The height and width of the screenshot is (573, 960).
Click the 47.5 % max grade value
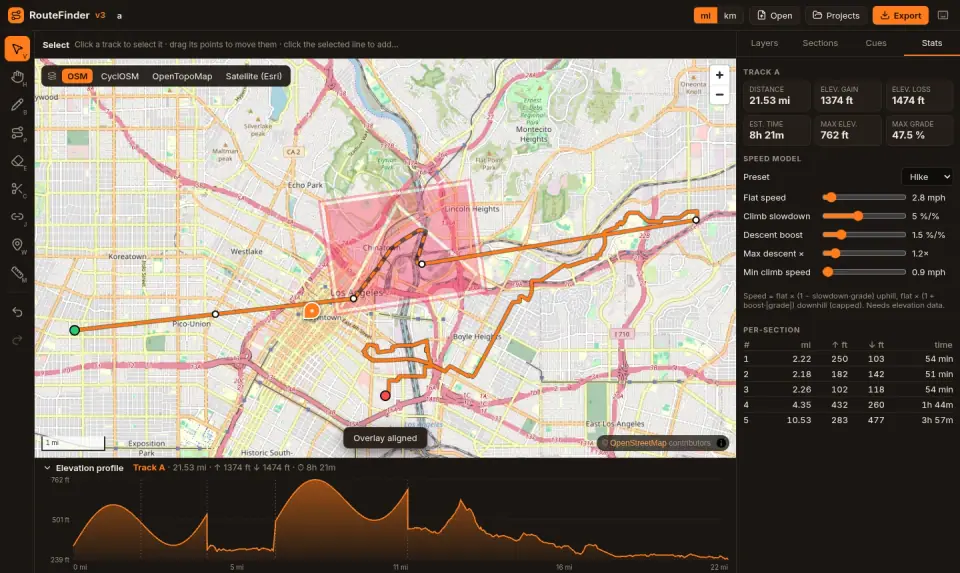[x=908, y=135]
